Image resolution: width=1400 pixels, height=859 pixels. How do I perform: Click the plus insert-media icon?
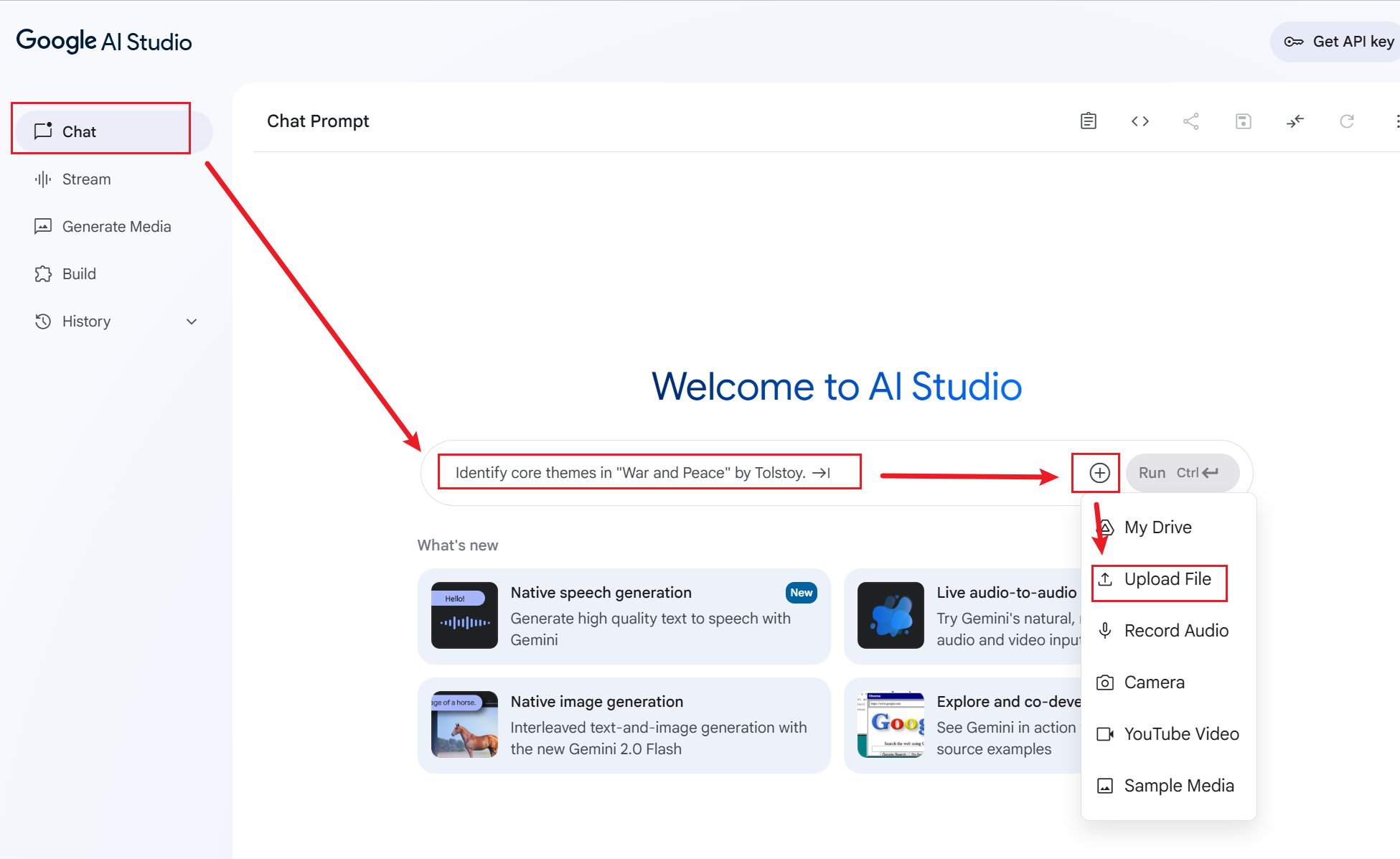1099,473
